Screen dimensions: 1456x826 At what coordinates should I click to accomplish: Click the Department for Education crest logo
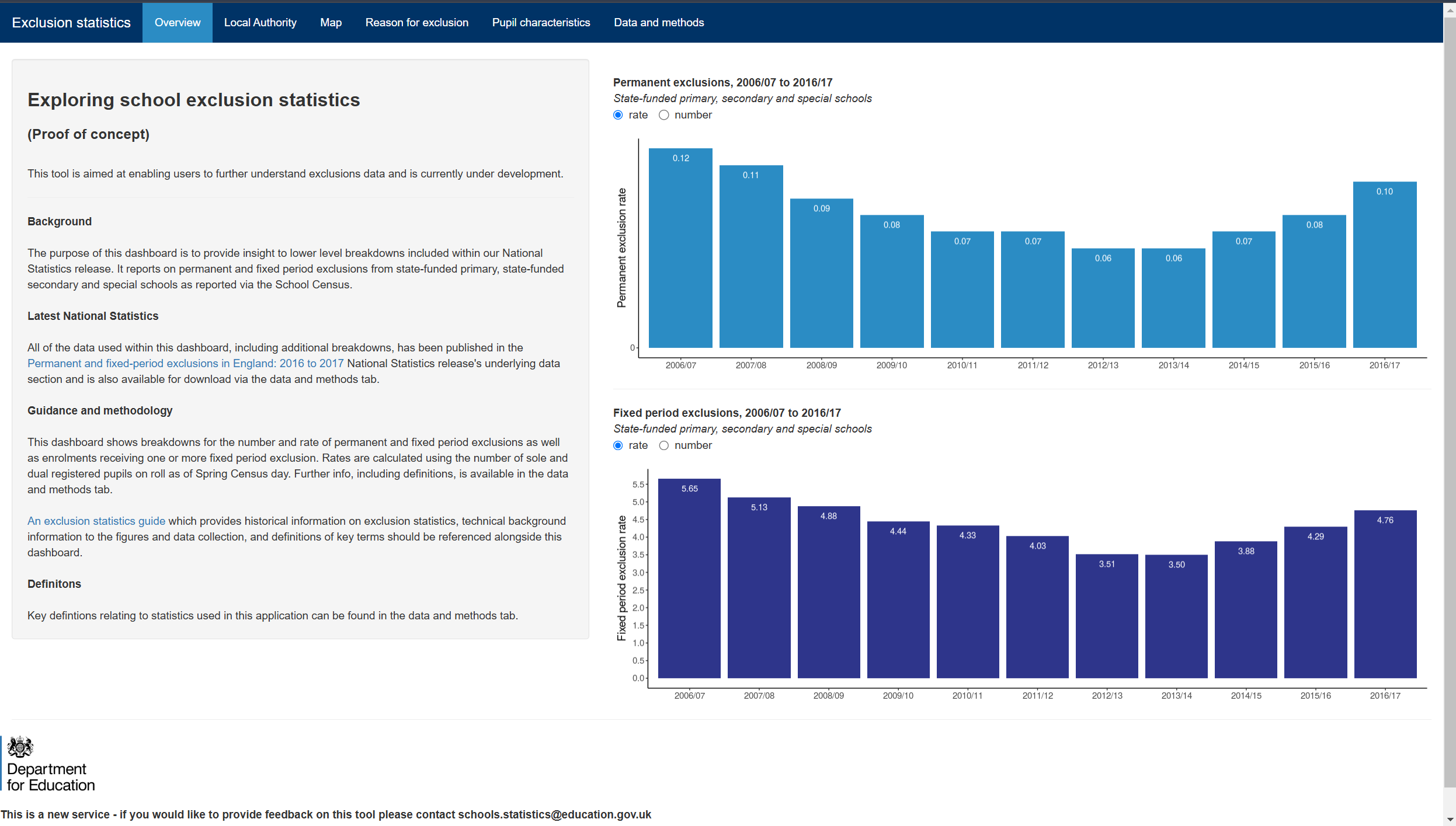pyautogui.click(x=20, y=747)
